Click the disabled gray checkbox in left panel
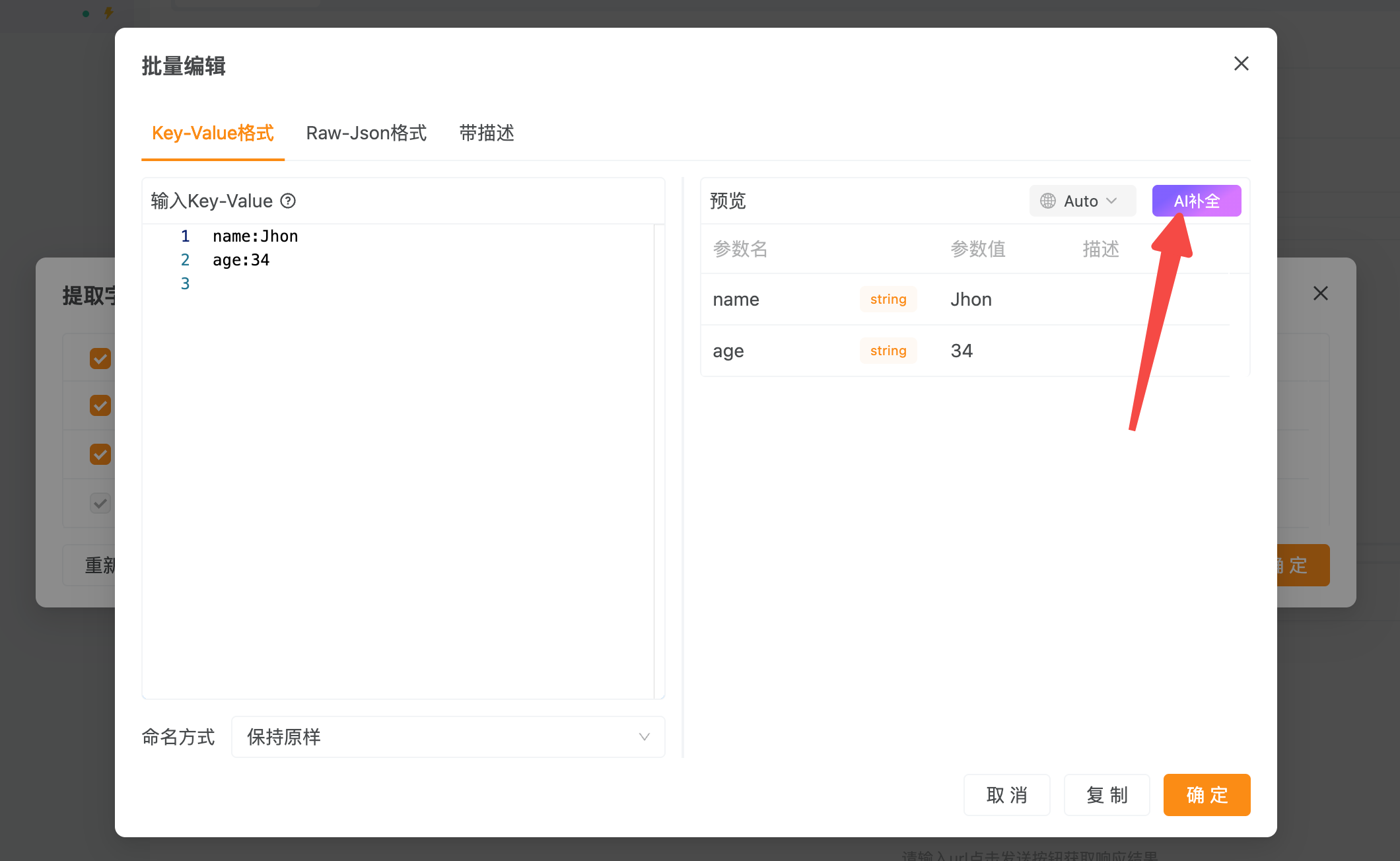 point(100,503)
